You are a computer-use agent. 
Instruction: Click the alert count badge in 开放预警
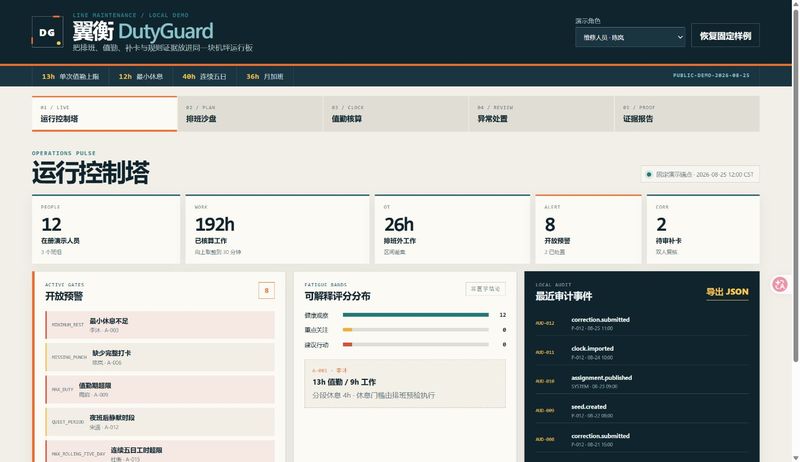click(x=266, y=291)
